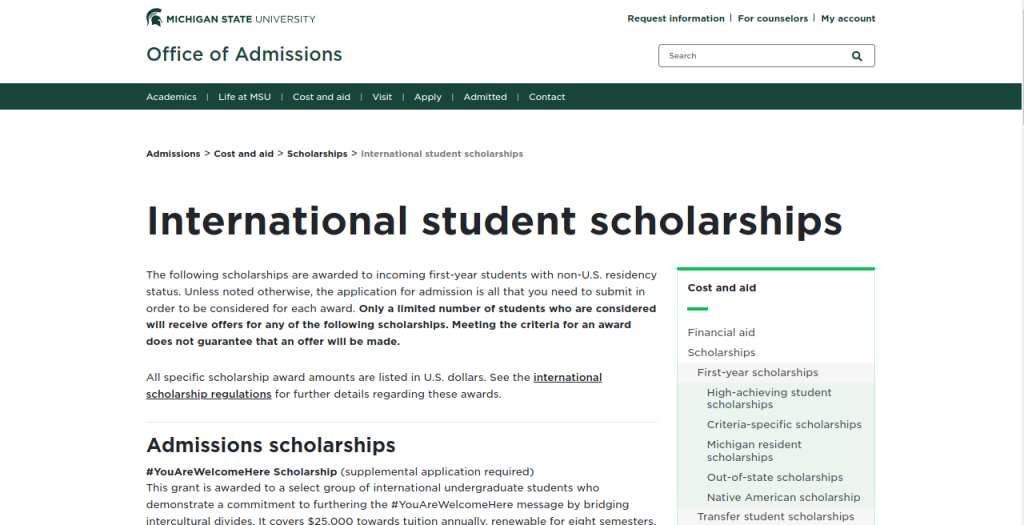Click the Office of Admissions title
Image resolution: width=1024 pixels, height=525 pixels.
click(244, 54)
